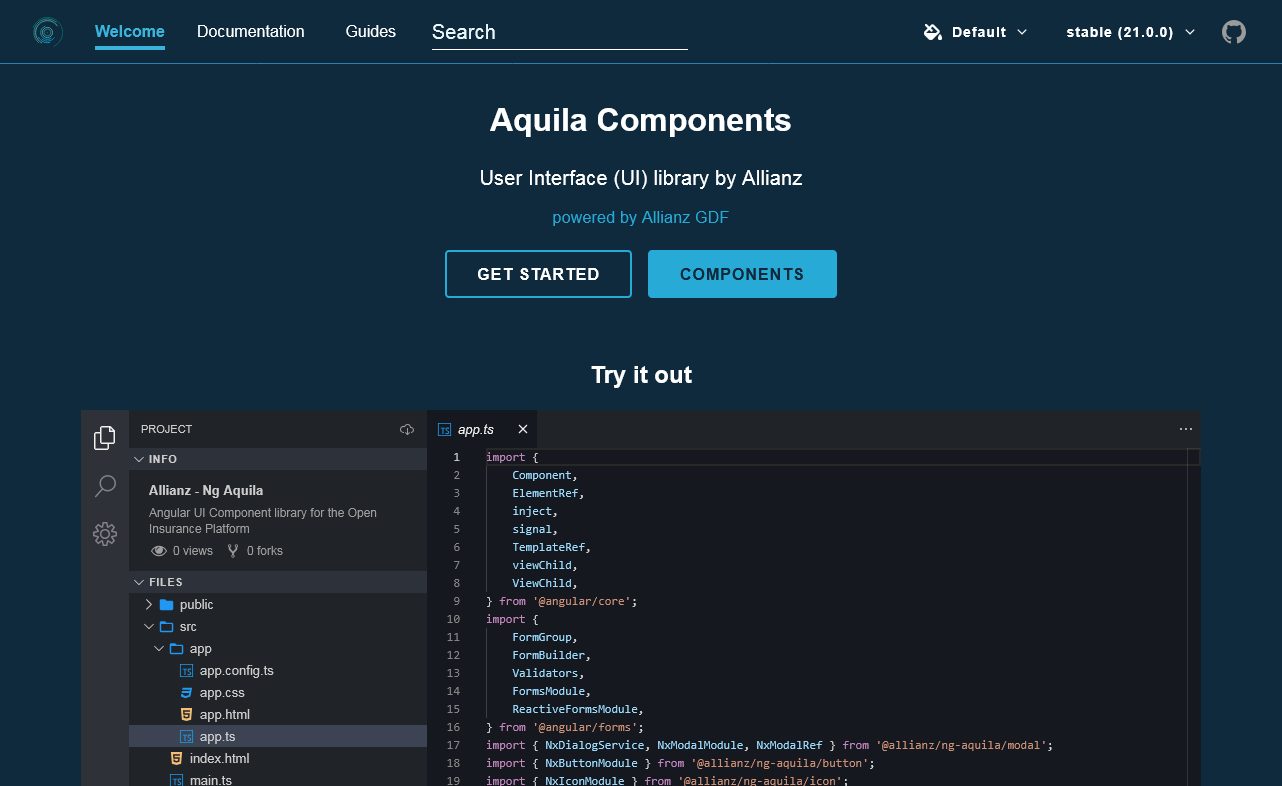Open the editor's three-dot more menu
The height and width of the screenshot is (786, 1282).
point(1186,429)
